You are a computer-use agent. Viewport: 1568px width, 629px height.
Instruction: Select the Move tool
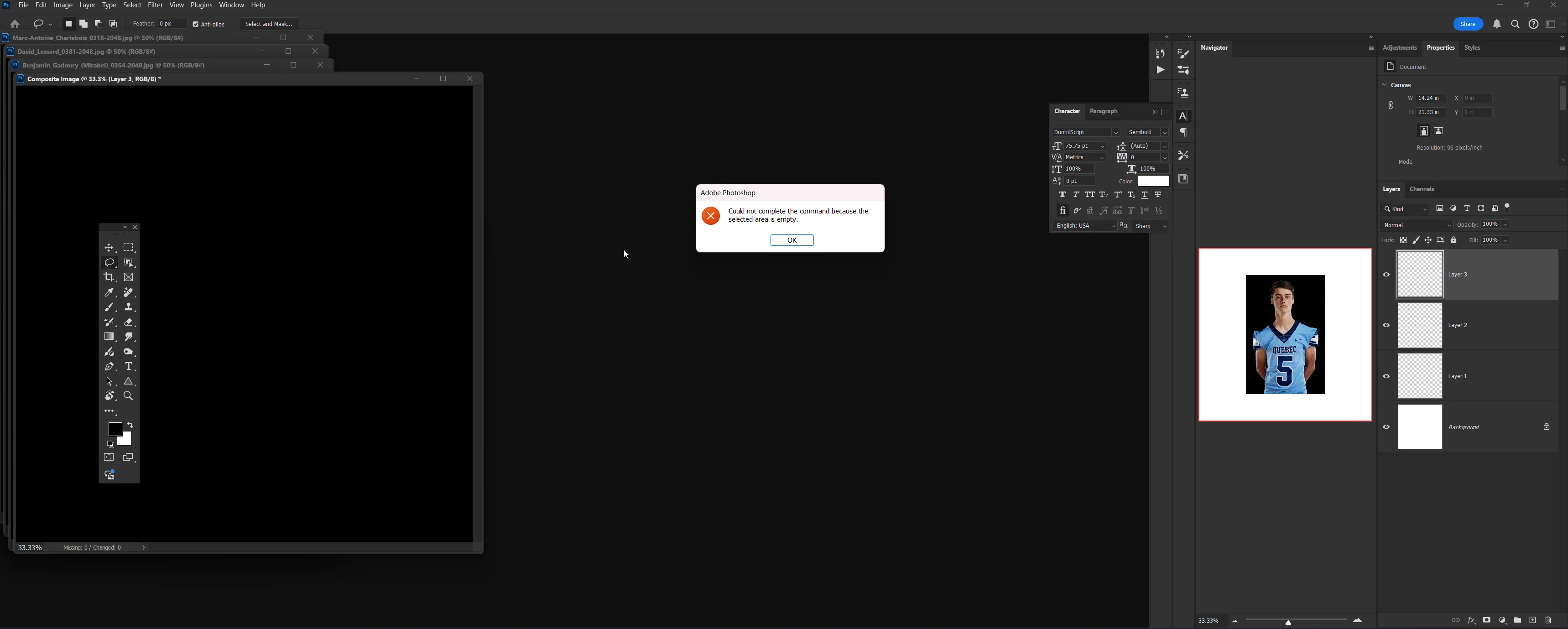pyautogui.click(x=109, y=248)
